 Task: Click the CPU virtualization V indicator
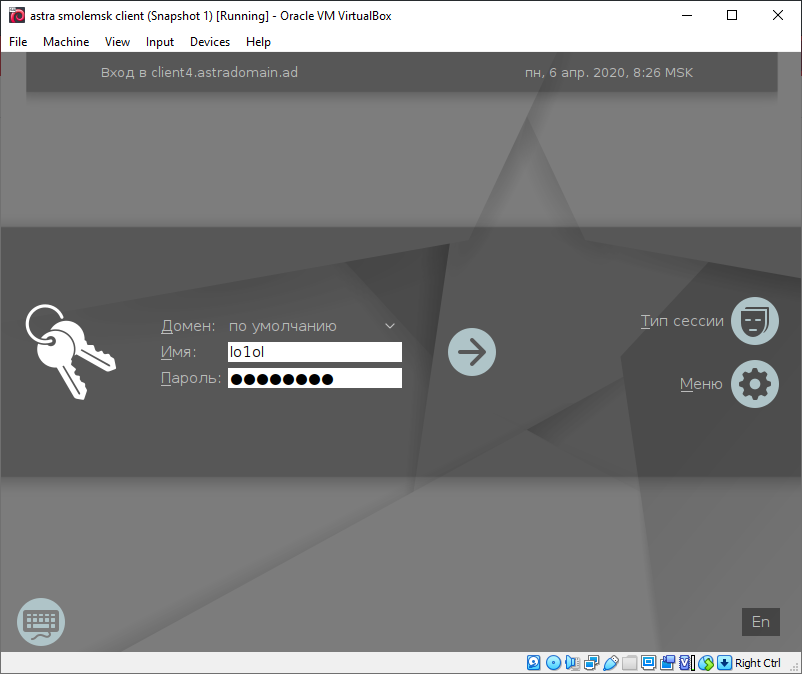687,663
